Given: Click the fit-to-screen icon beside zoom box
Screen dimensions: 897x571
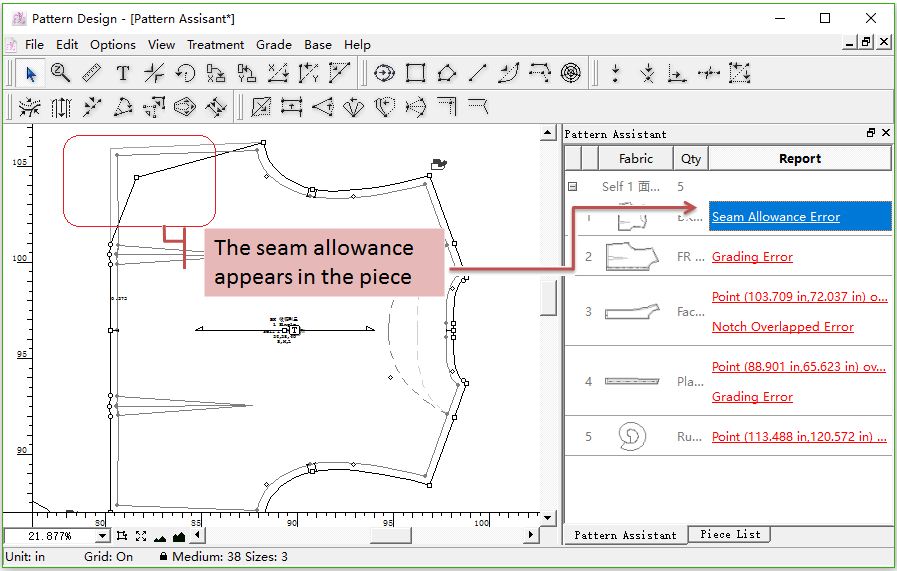Looking at the screenshot, I should tap(140, 537).
